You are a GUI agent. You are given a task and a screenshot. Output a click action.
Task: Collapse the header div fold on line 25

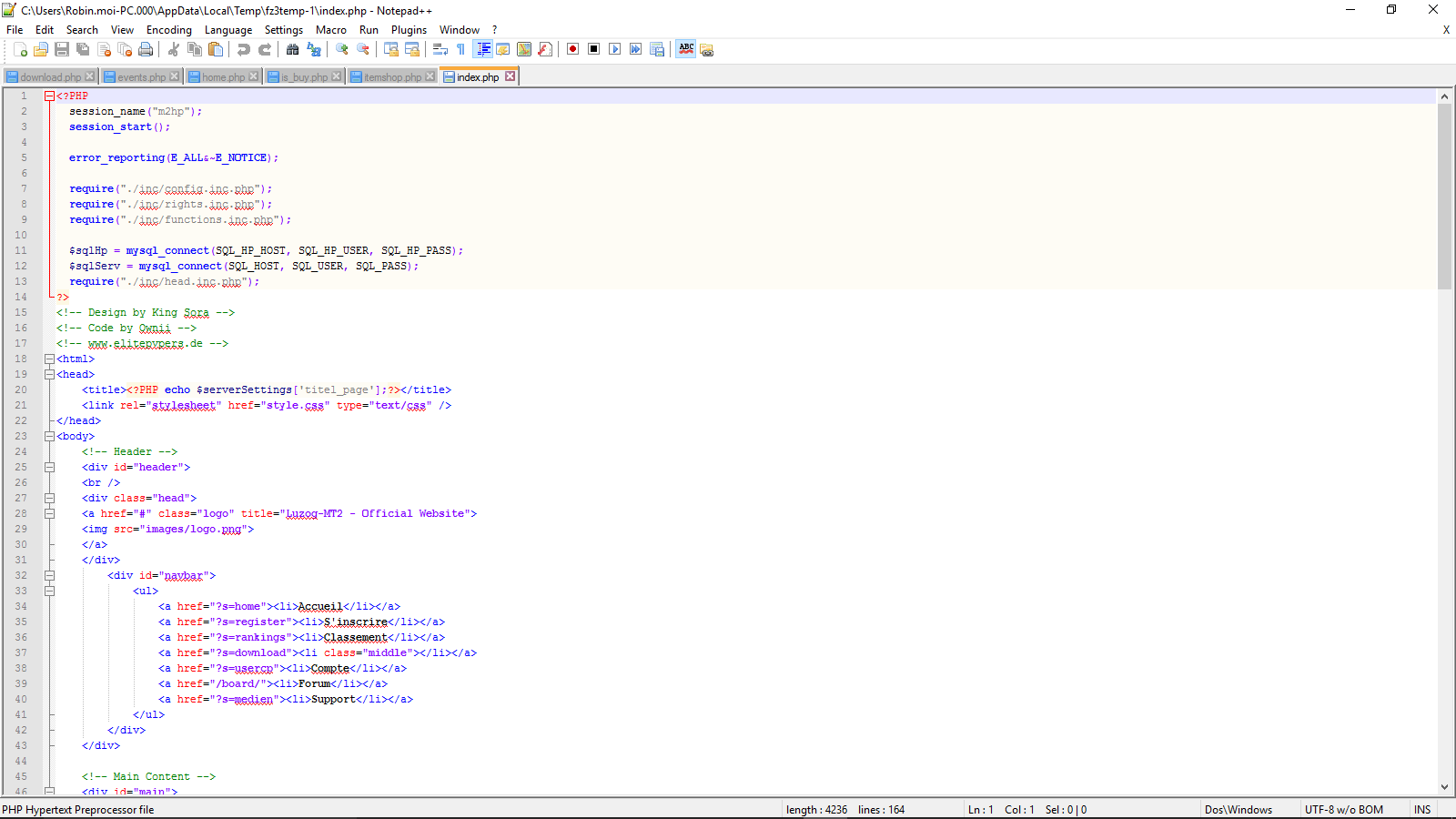click(x=50, y=467)
